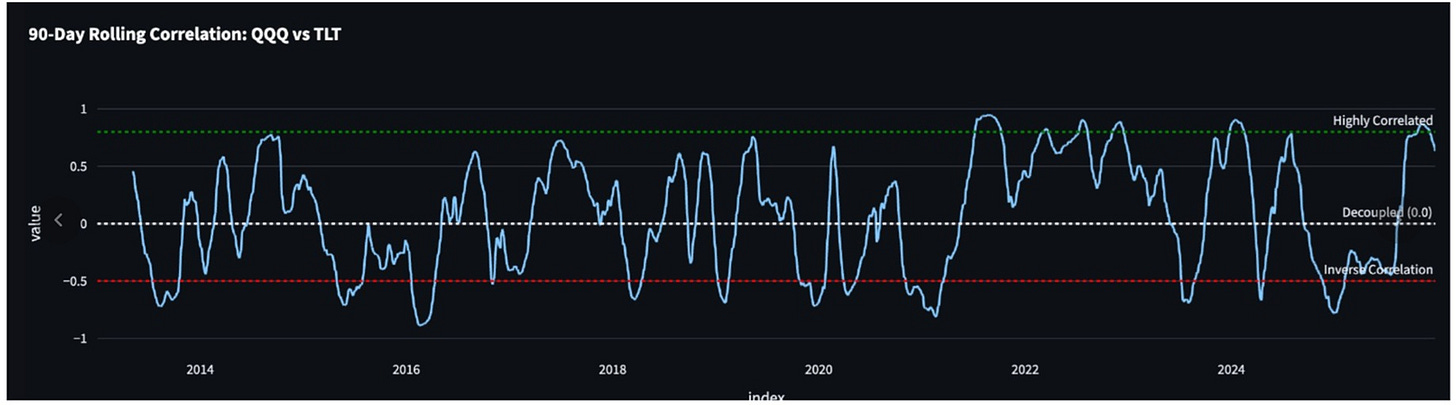This screenshot has height=405, width=1456.
Task: Click the x-axis tick label 2018
Action: click(612, 369)
